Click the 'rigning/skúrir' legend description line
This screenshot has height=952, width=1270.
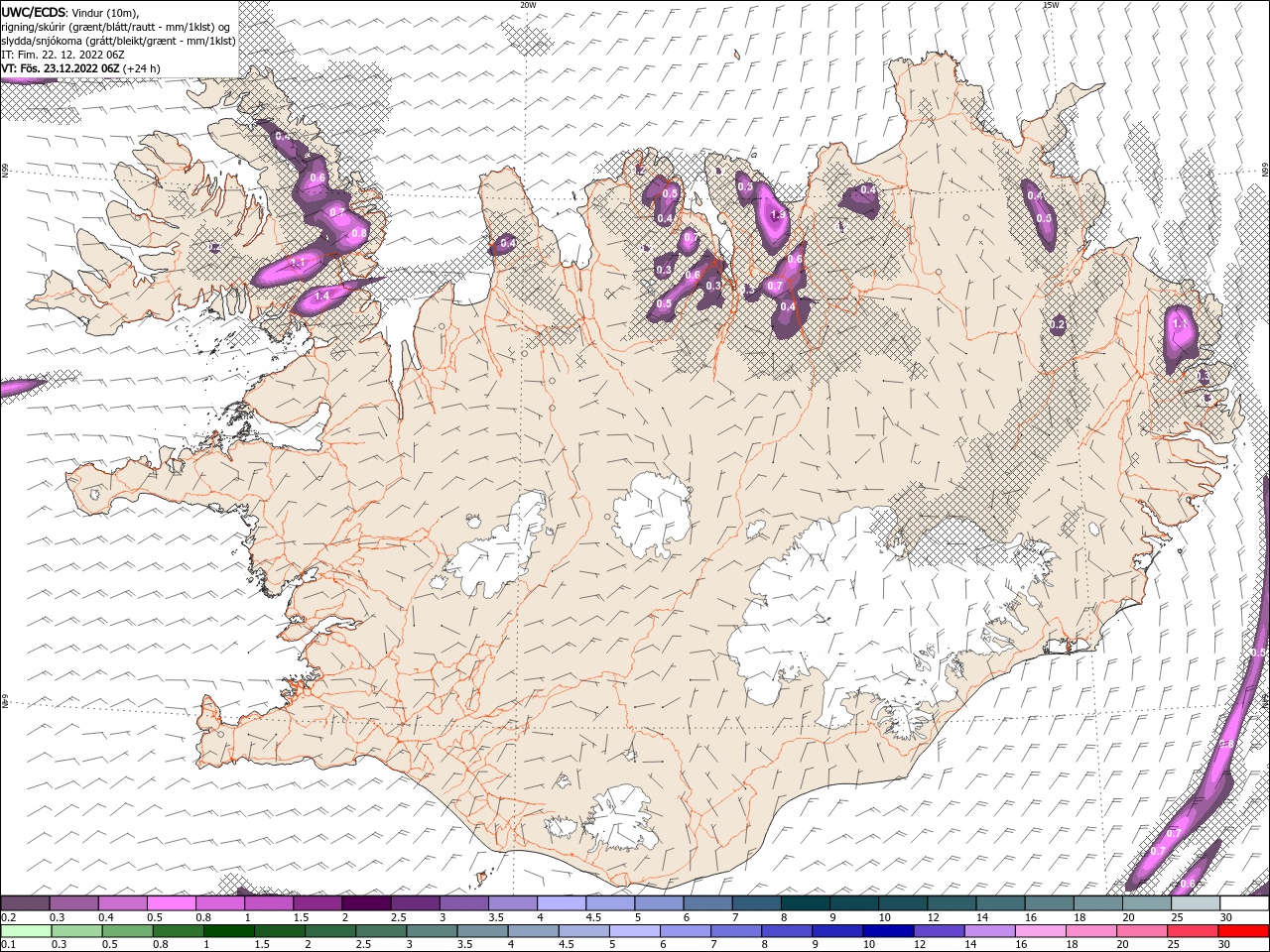pyautogui.click(x=115, y=26)
